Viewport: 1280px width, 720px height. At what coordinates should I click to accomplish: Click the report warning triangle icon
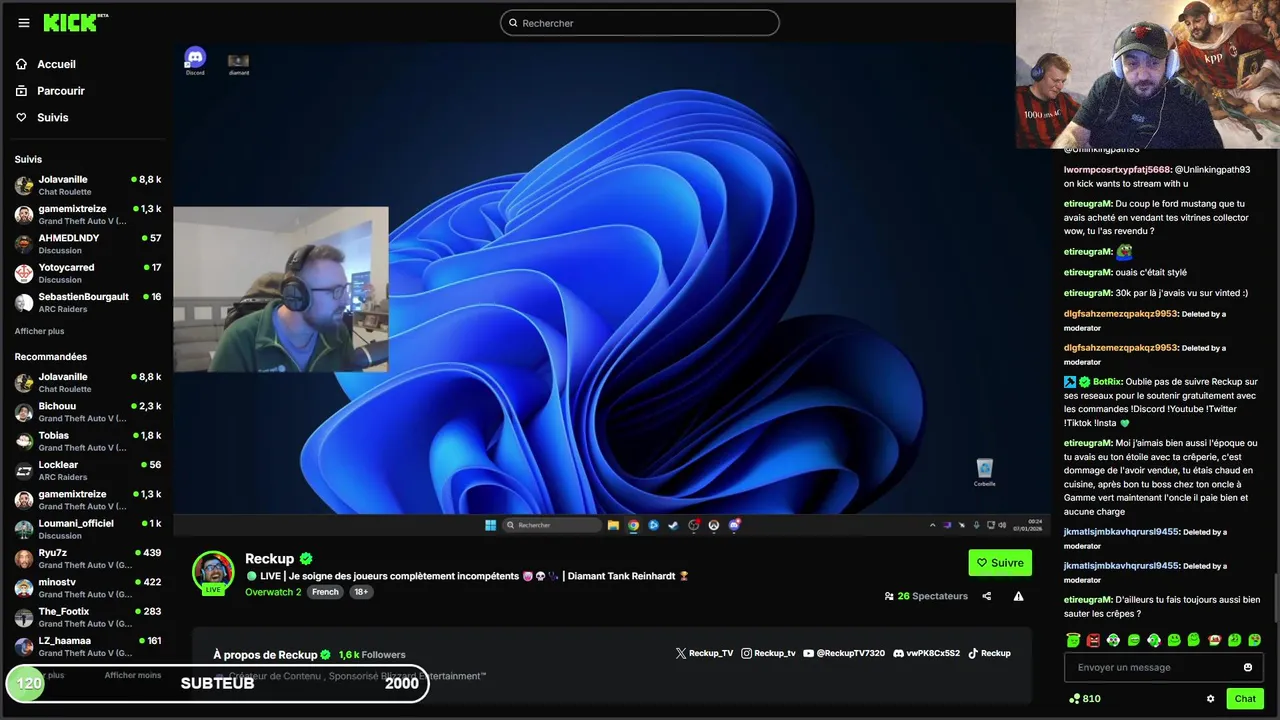click(1018, 596)
